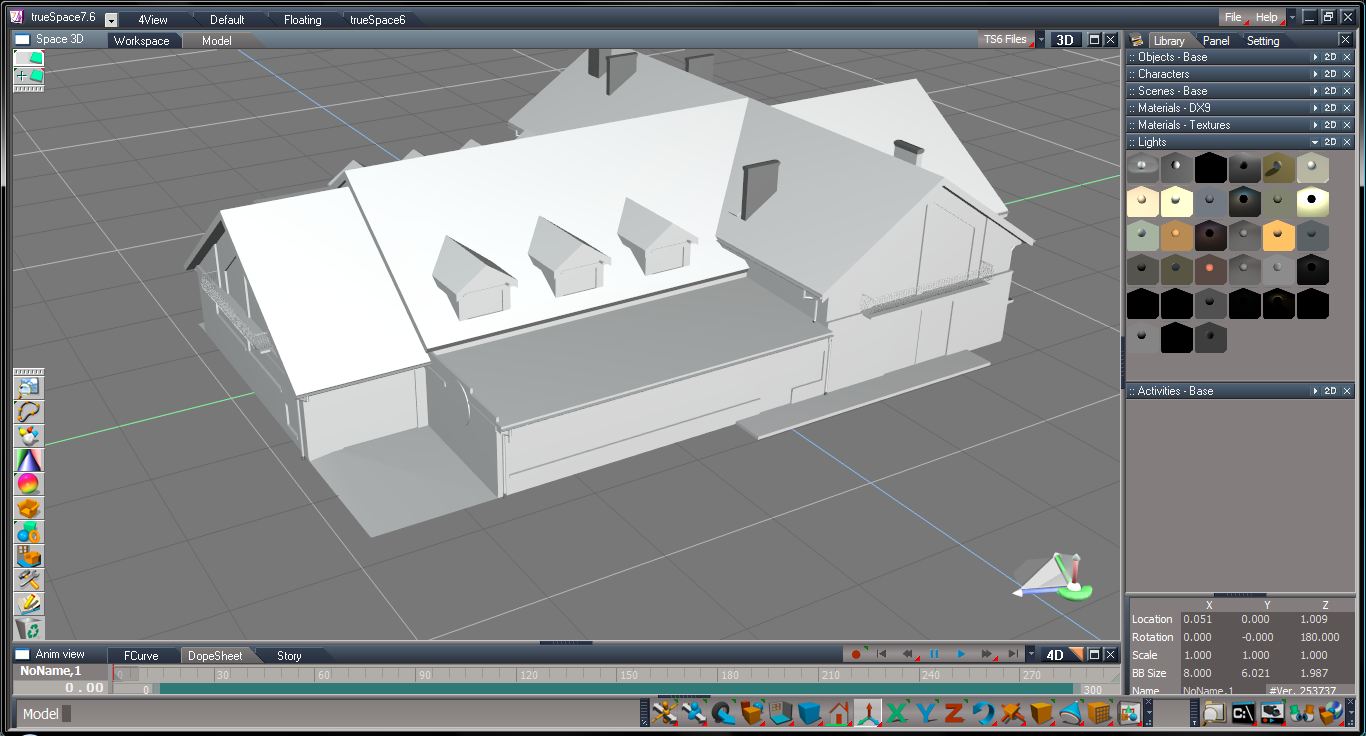Switch to the Model tab
The width and height of the screenshot is (1366, 736).
(x=217, y=41)
